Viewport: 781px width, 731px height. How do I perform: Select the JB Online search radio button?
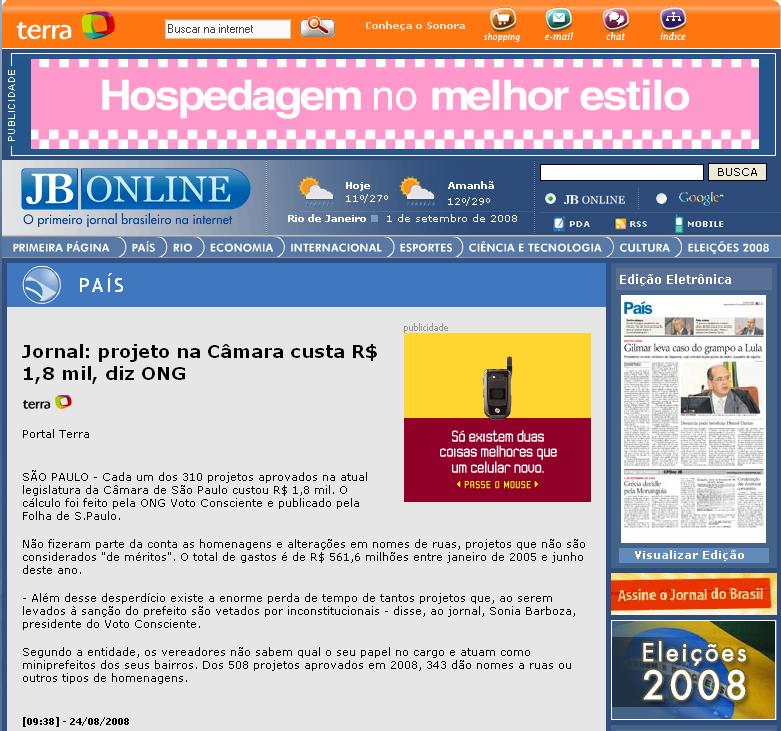551,199
